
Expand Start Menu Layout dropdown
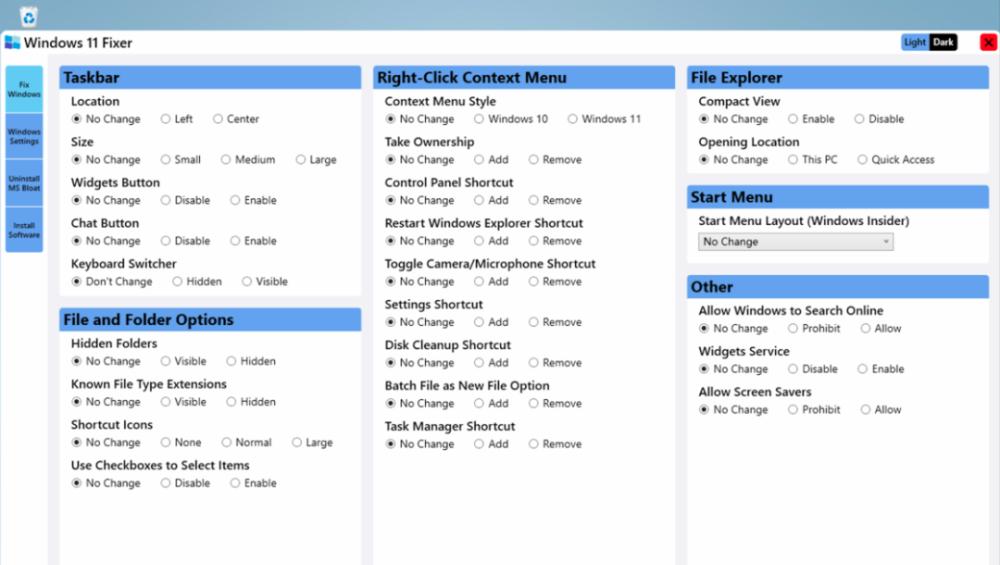[795, 242]
